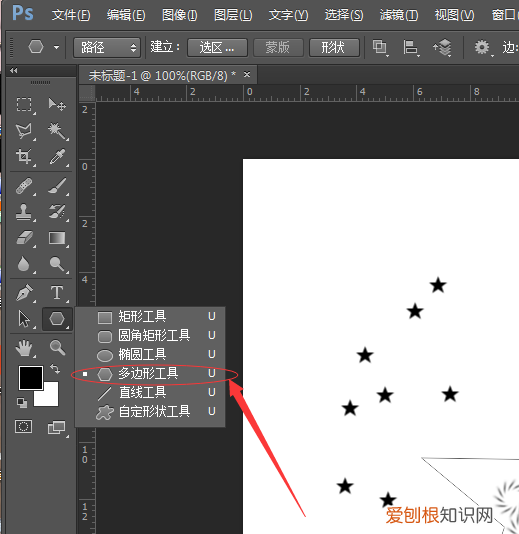This screenshot has height=534, width=519.
Task: Open the 选择(S) menu
Action: (x=344, y=15)
